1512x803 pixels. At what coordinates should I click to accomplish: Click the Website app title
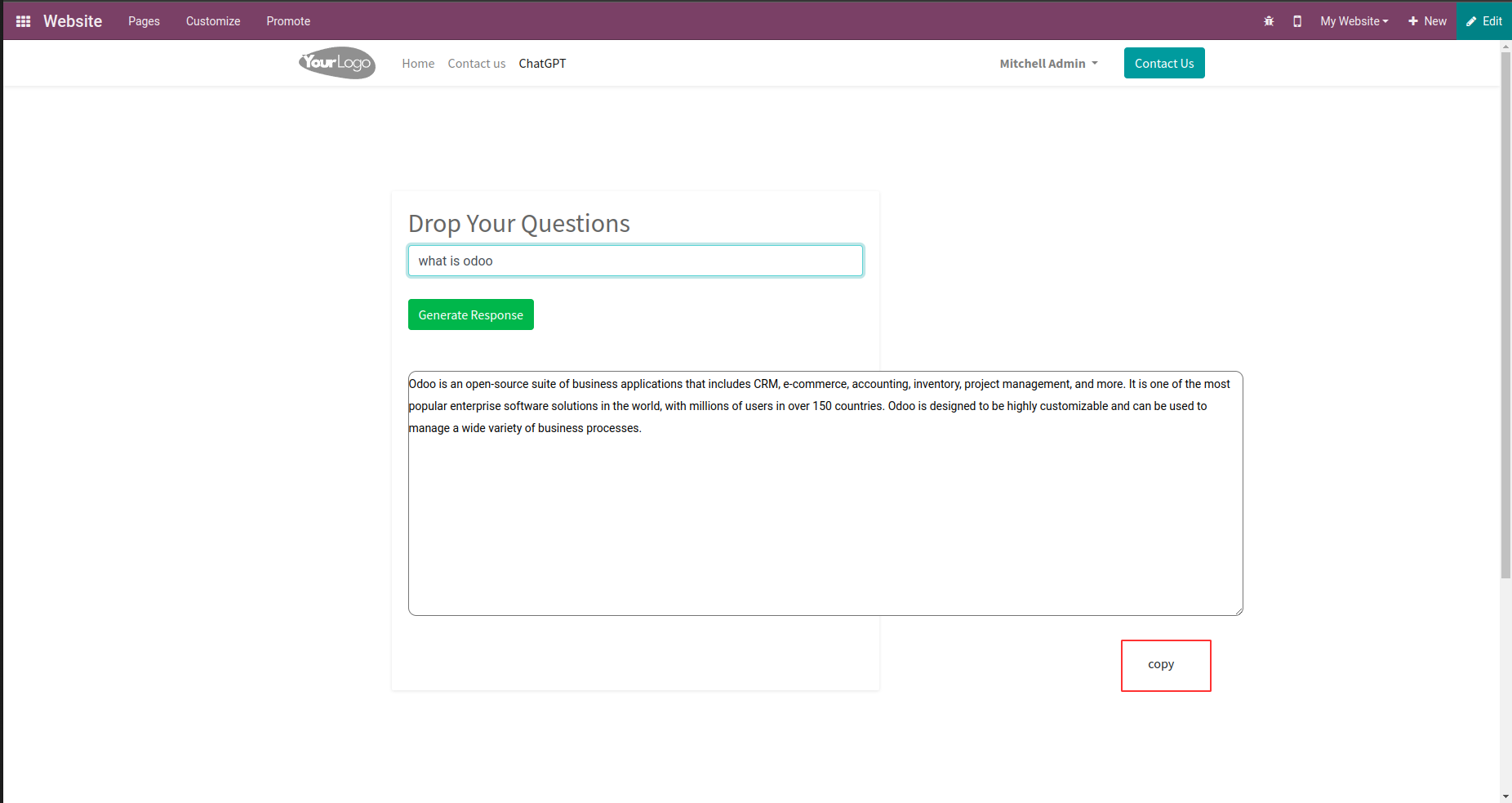click(x=73, y=21)
